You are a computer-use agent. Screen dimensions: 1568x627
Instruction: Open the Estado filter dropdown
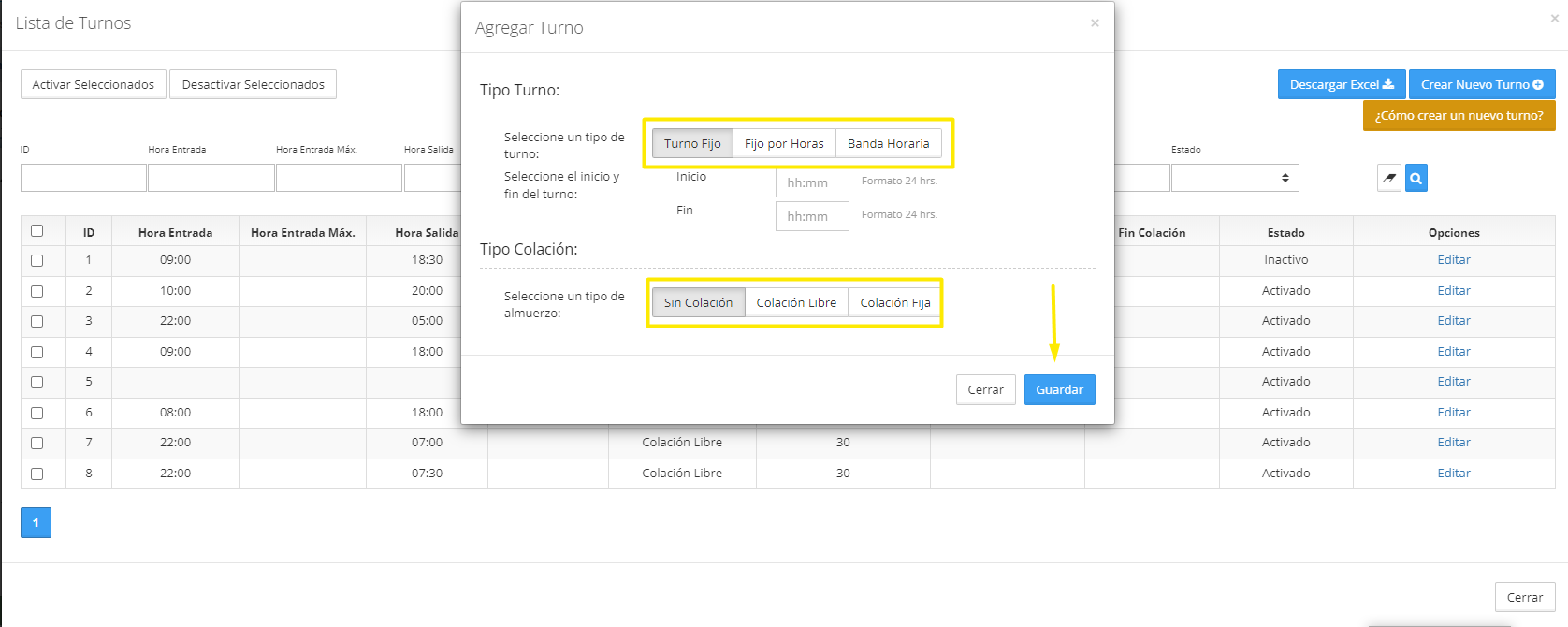pyautogui.click(x=1234, y=178)
